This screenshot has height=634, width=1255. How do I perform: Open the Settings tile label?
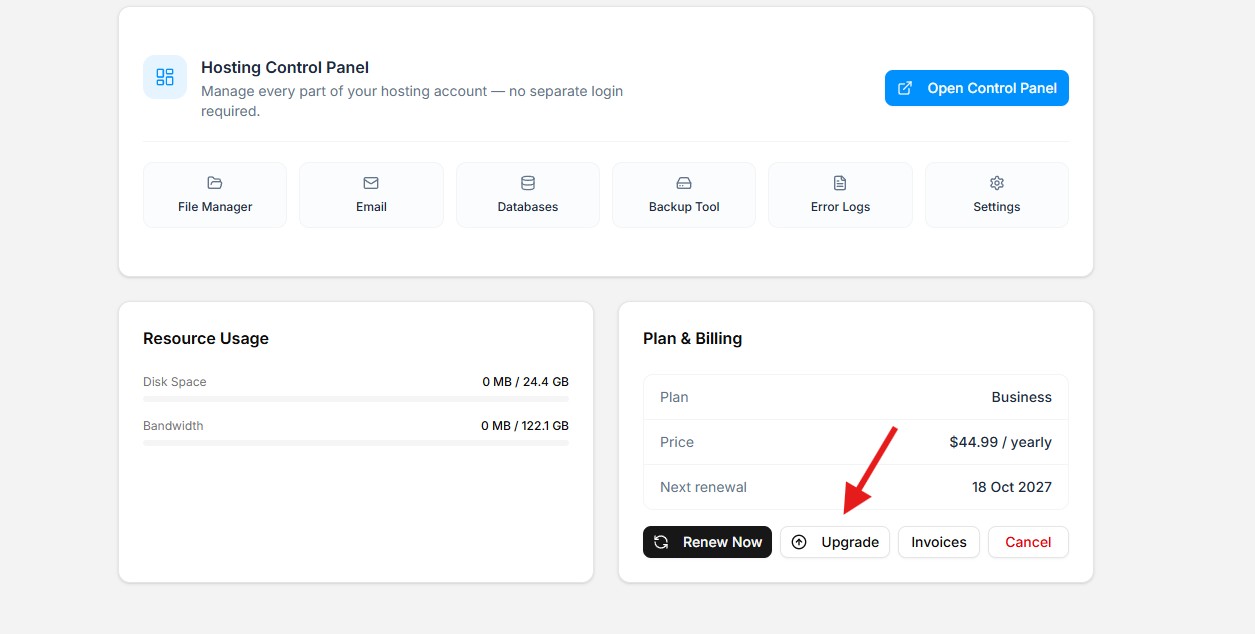pos(997,207)
